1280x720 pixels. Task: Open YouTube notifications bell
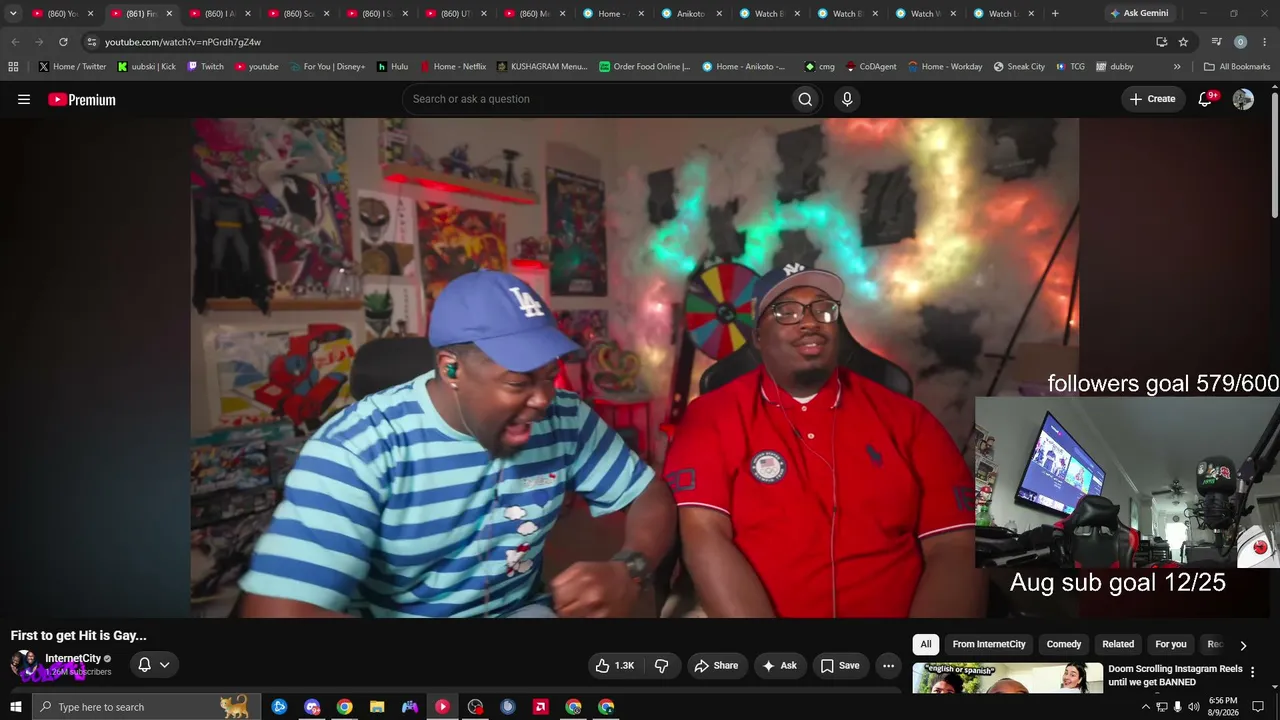pos(1206,99)
